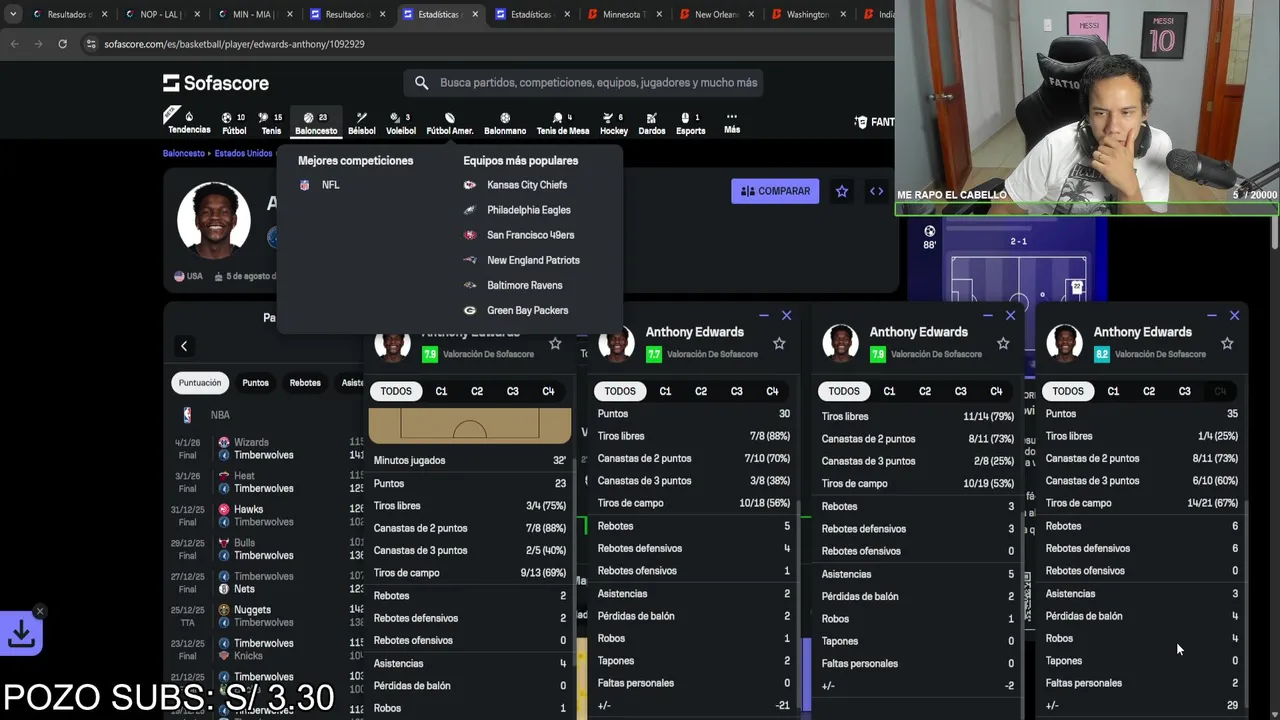Select the Puntuación tab

tap(200, 383)
